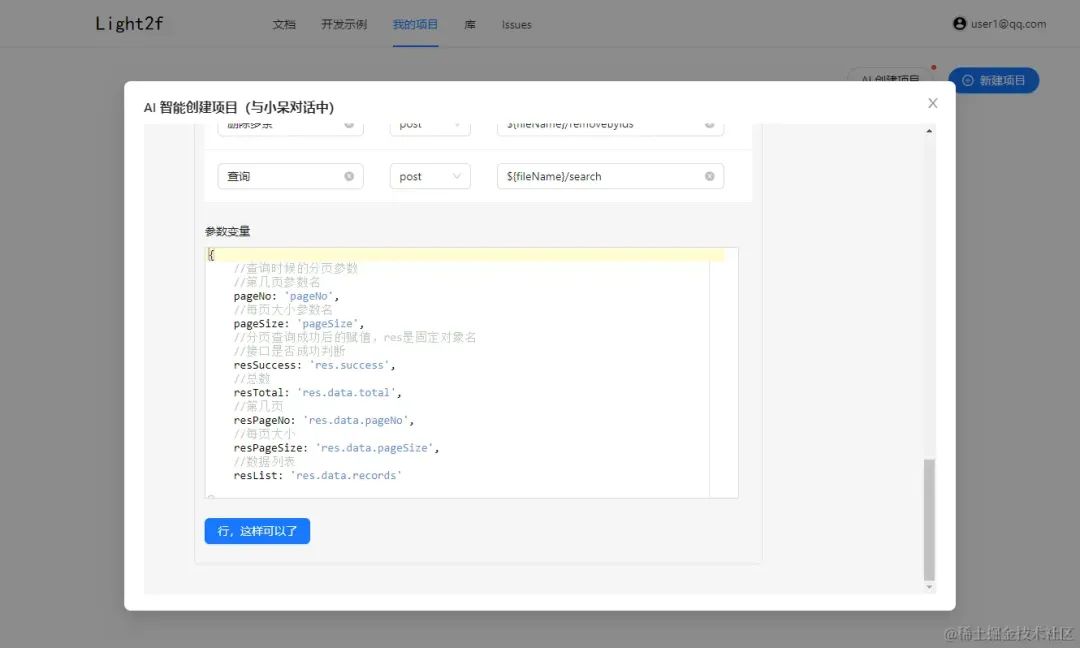Image resolution: width=1080 pixels, height=648 pixels.
Task: Clear the 查询 input using its clear icon
Action: coord(348,176)
